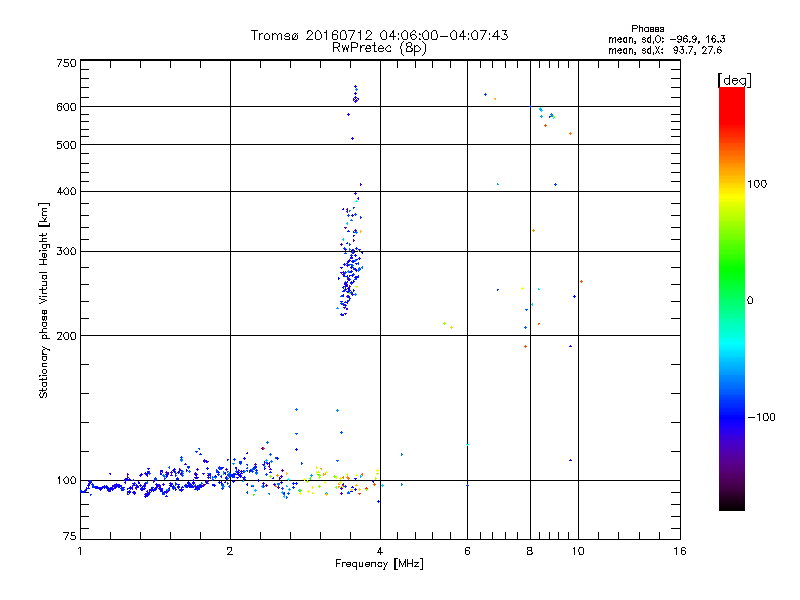Click the 'mean, sd,X: 93.7, 27.6' line
This screenshot has width=800, height=600.
pyautogui.click(x=665, y=50)
